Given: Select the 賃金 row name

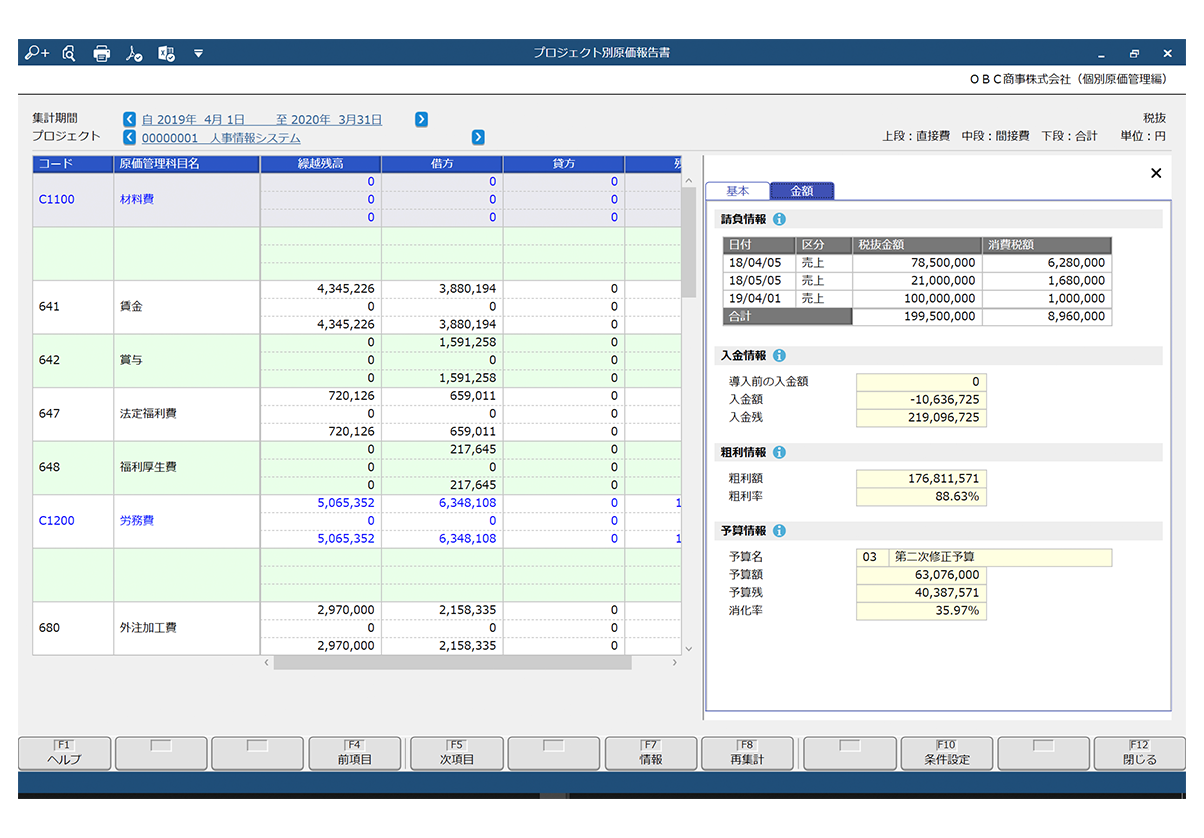Looking at the screenshot, I should pos(187,307).
